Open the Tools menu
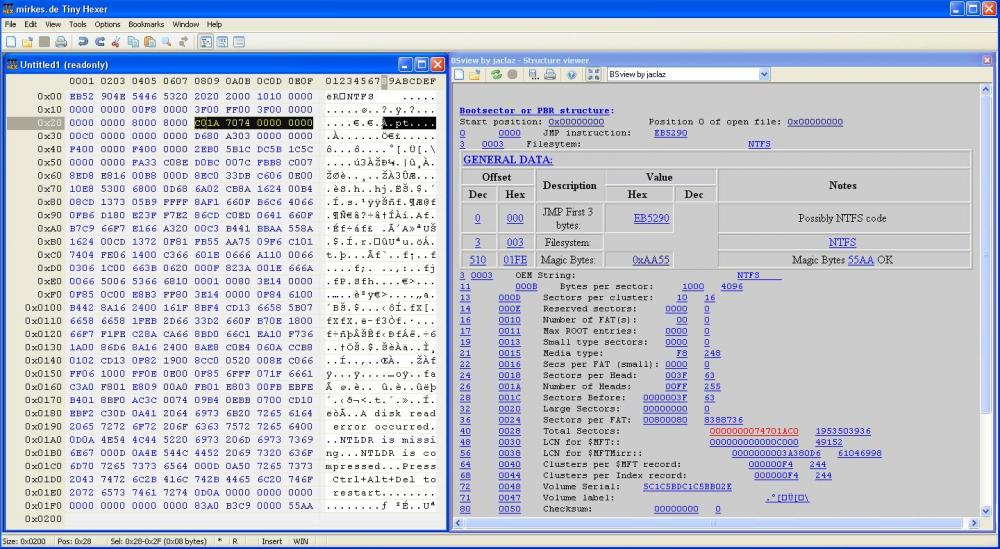Screen dimensions: 1000x549 click(x=77, y=24)
